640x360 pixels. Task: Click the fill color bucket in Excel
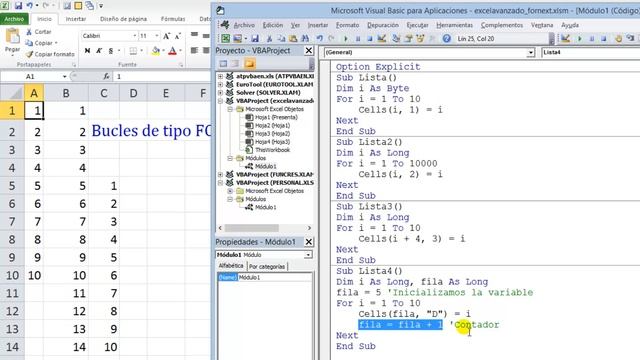(x=155, y=51)
